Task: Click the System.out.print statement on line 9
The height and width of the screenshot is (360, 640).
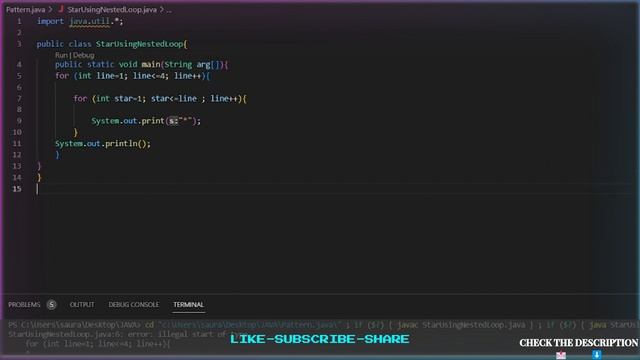Action: (x=146, y=121)
